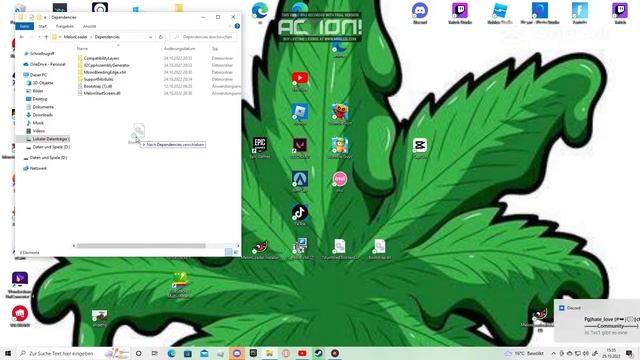Open Explorer help question mark icon
Screen dimensions: 640x360
coord(237,26)
